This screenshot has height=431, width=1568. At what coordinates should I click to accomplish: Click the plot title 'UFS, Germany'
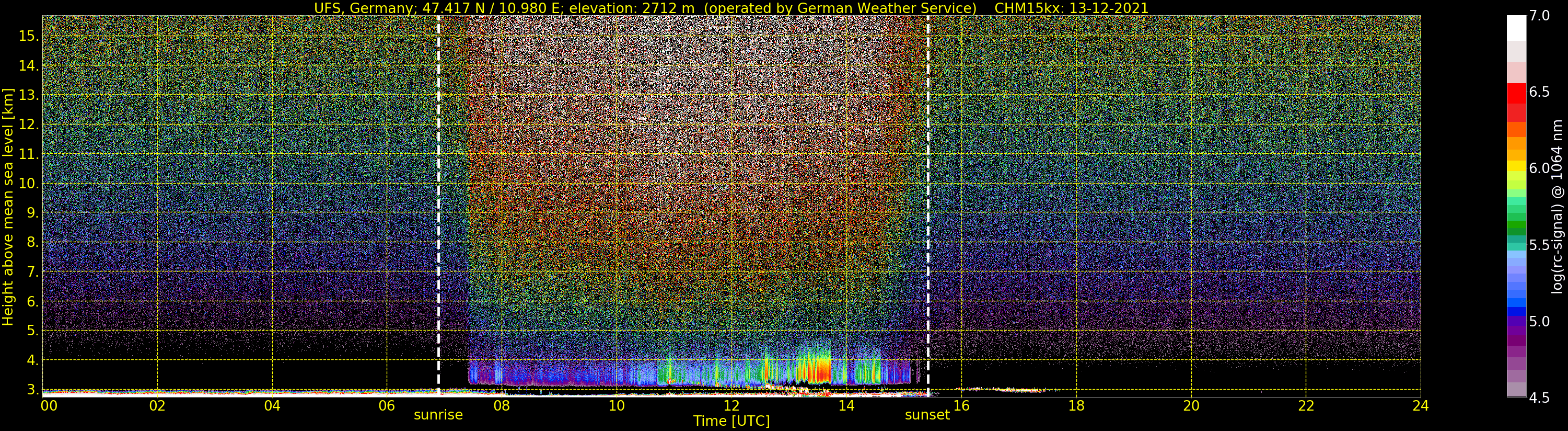(x=359, y=8)
